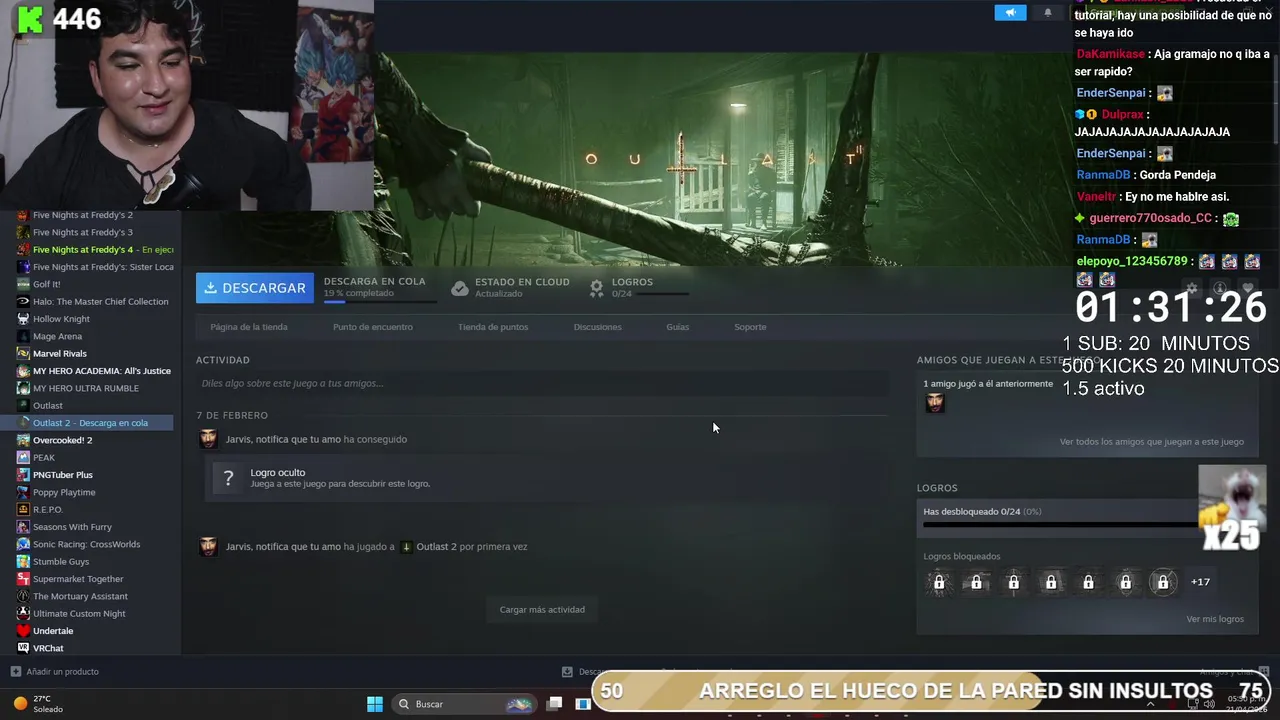Screen dimensions: 1280x720
Task: Open the Steam notifications bell
Action: [1047, 13]
